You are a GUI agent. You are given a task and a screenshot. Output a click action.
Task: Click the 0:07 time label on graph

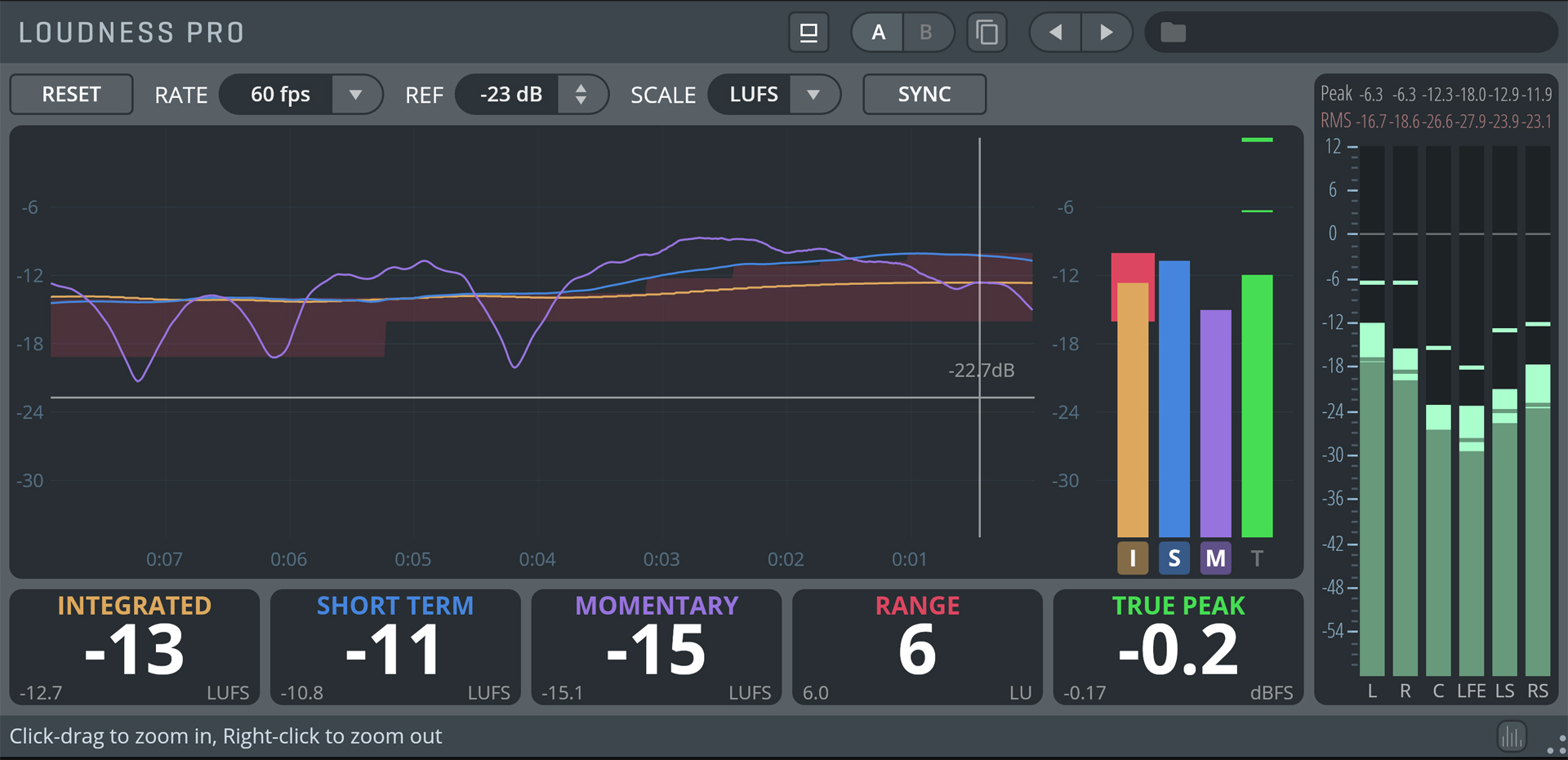[x=164, y=559]
